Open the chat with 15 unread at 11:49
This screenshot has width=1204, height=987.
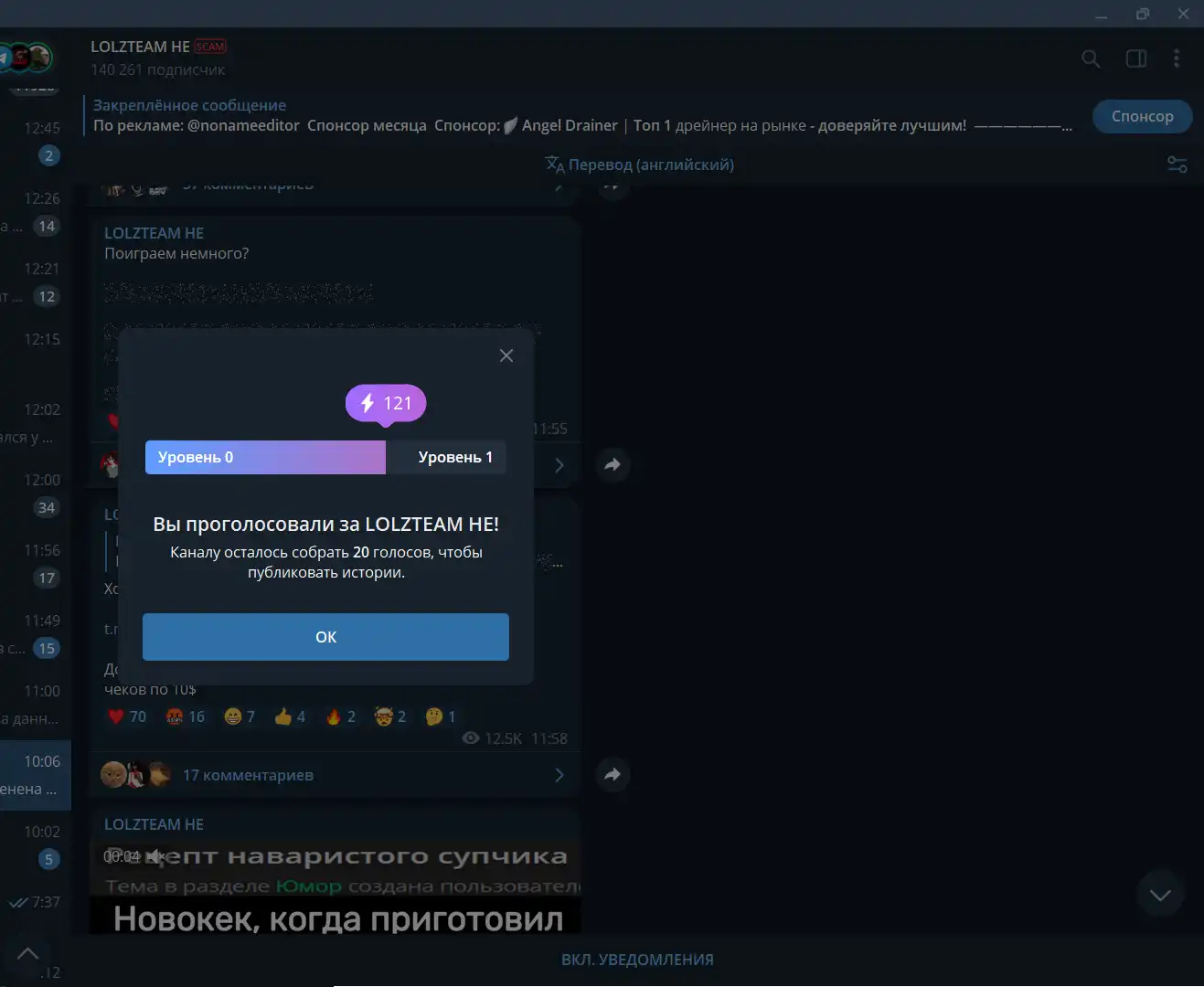36,634
